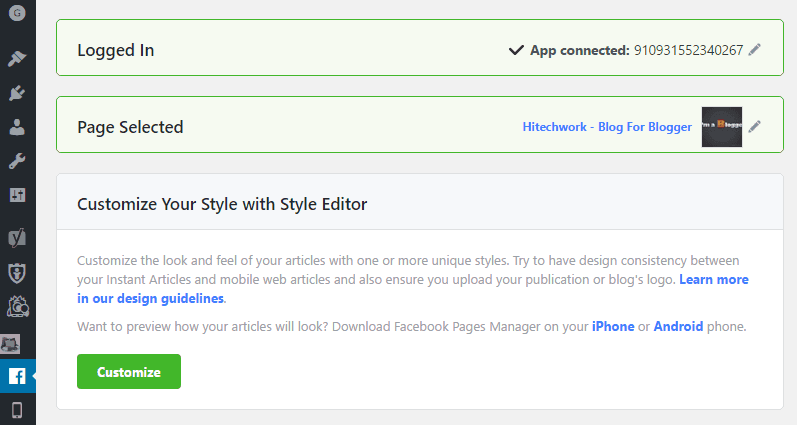Click Customize Your Style with Style Editor heading
This screenshot has width=797, height=425.
coord(222,204)
